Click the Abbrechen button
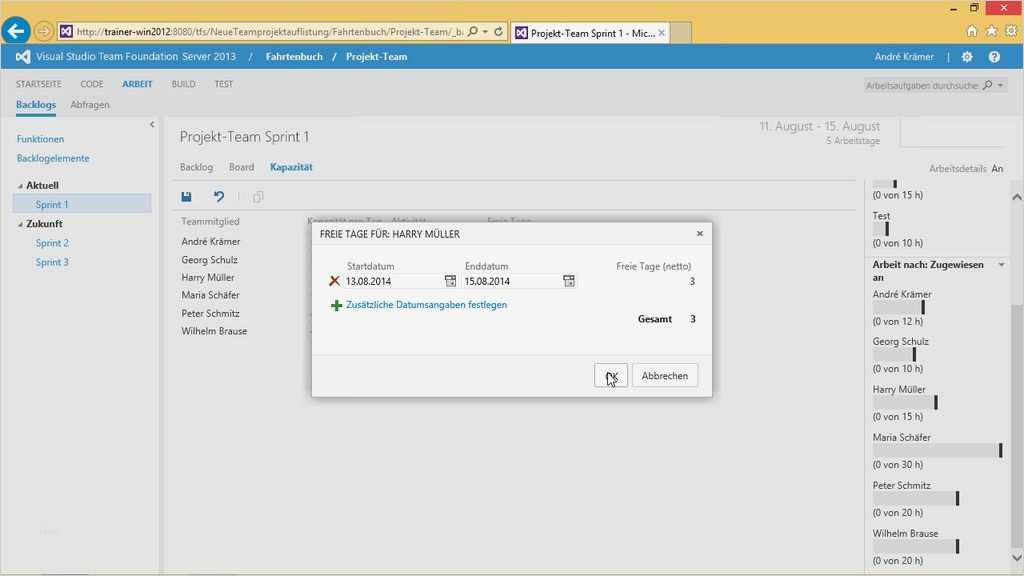The width and height of the screenshot is (1024, 576). click(x=664, y=376)
